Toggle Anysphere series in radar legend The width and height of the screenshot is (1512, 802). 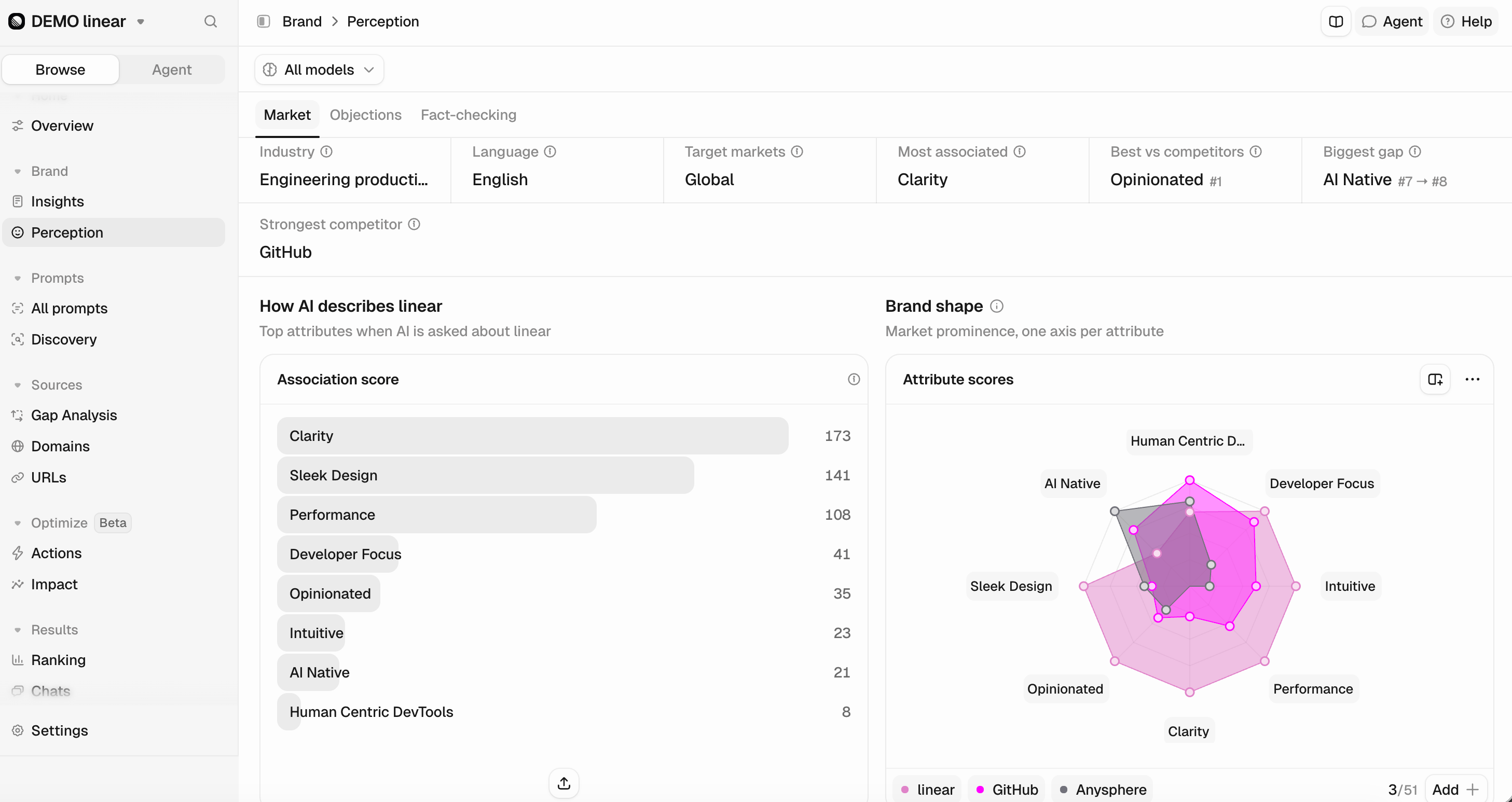(1103, 790)
